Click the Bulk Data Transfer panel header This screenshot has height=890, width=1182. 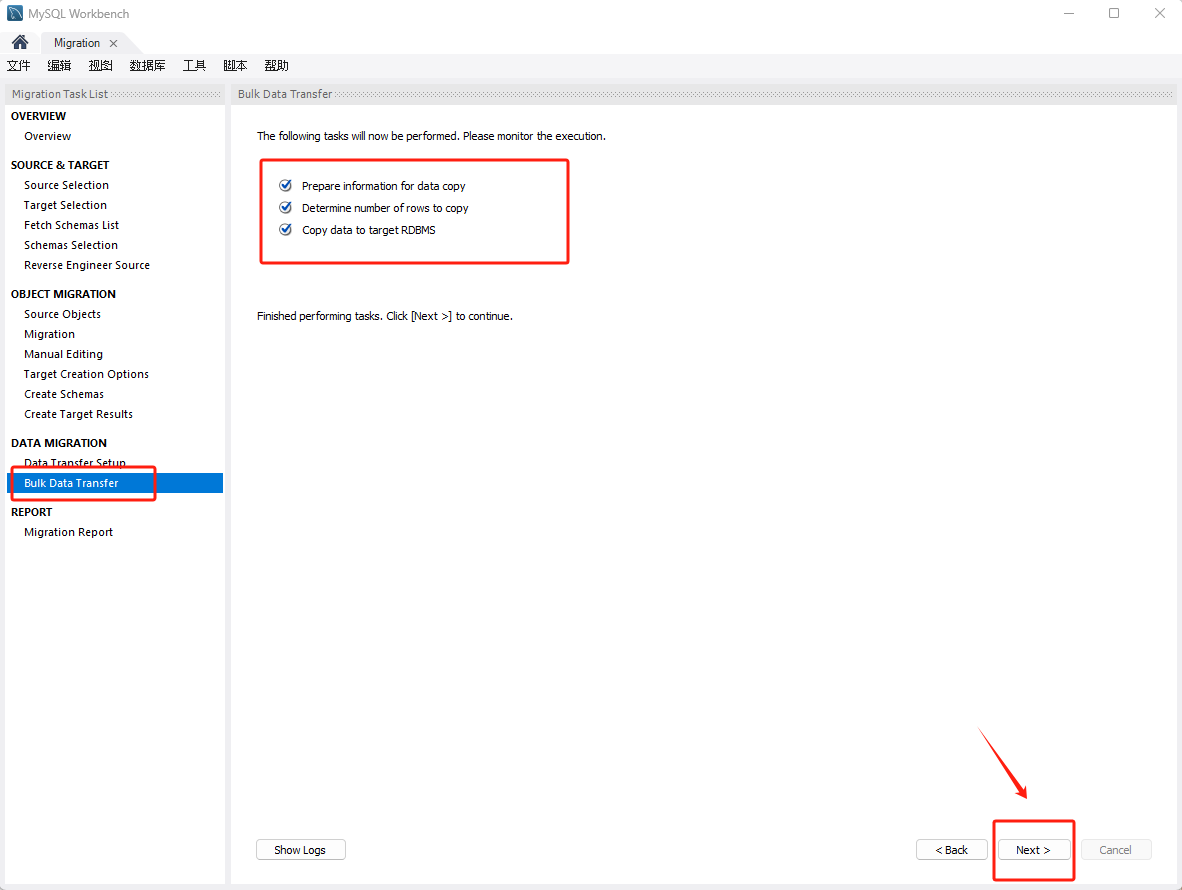704,94
